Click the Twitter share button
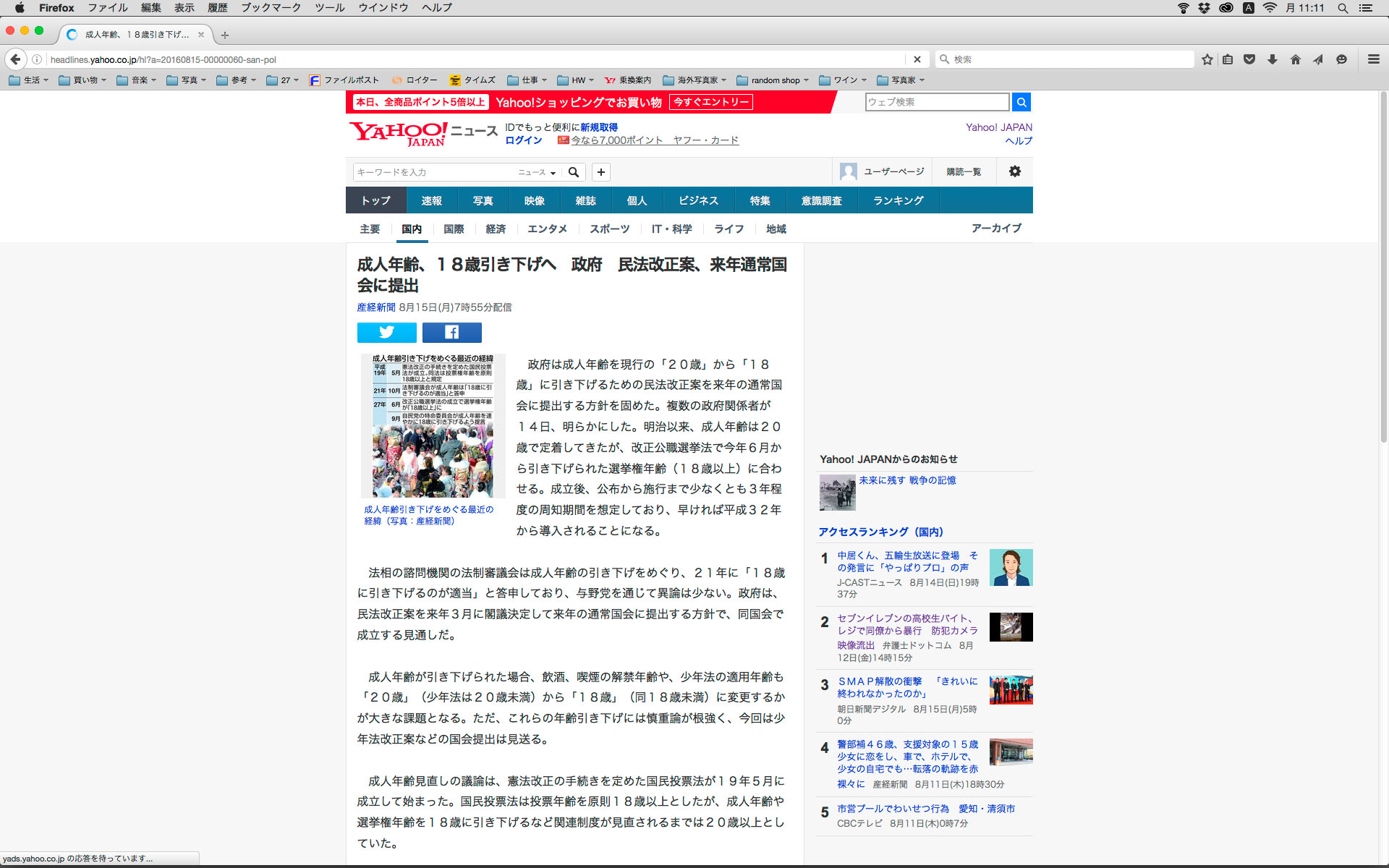The height and width of the screenshot is (868, 1389). (386, 332)
